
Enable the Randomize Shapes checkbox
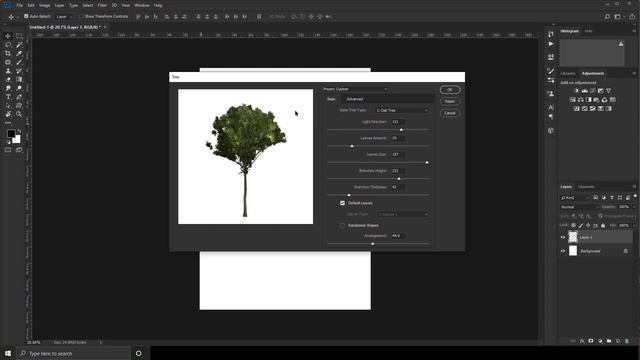pos(342,225)
